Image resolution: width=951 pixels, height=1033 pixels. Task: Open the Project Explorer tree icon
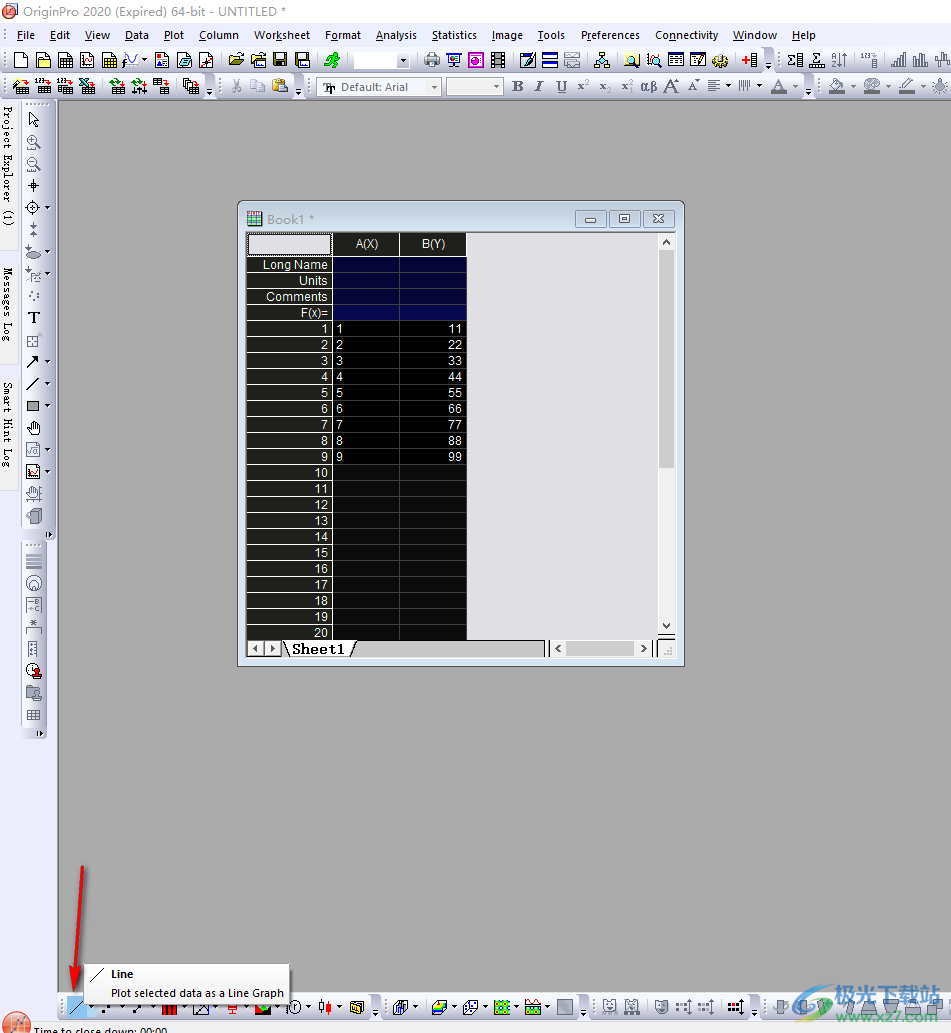(x=601, y=61)
